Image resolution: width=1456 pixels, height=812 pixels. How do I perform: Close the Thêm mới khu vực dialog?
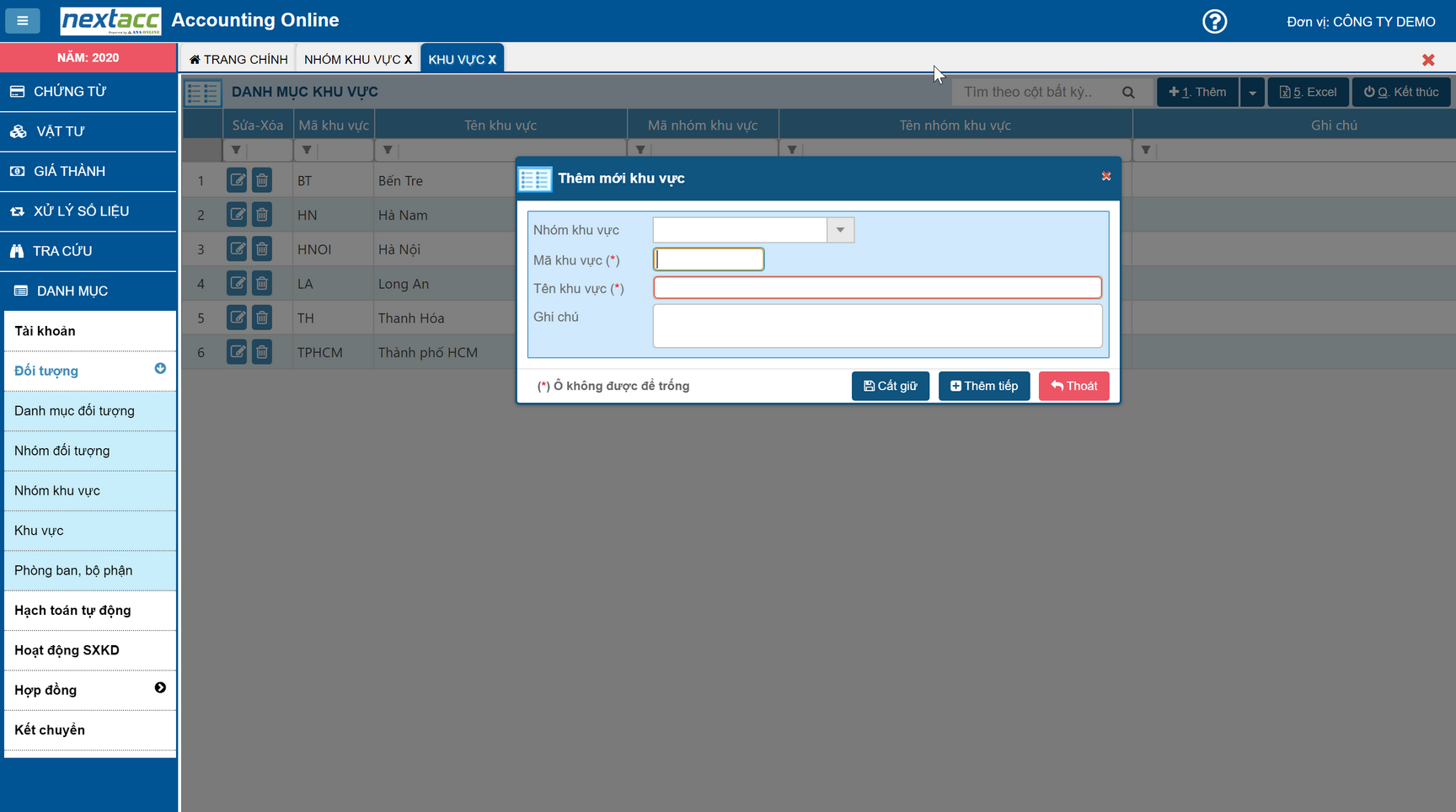pyautogui.click(x=1105, y=177)
